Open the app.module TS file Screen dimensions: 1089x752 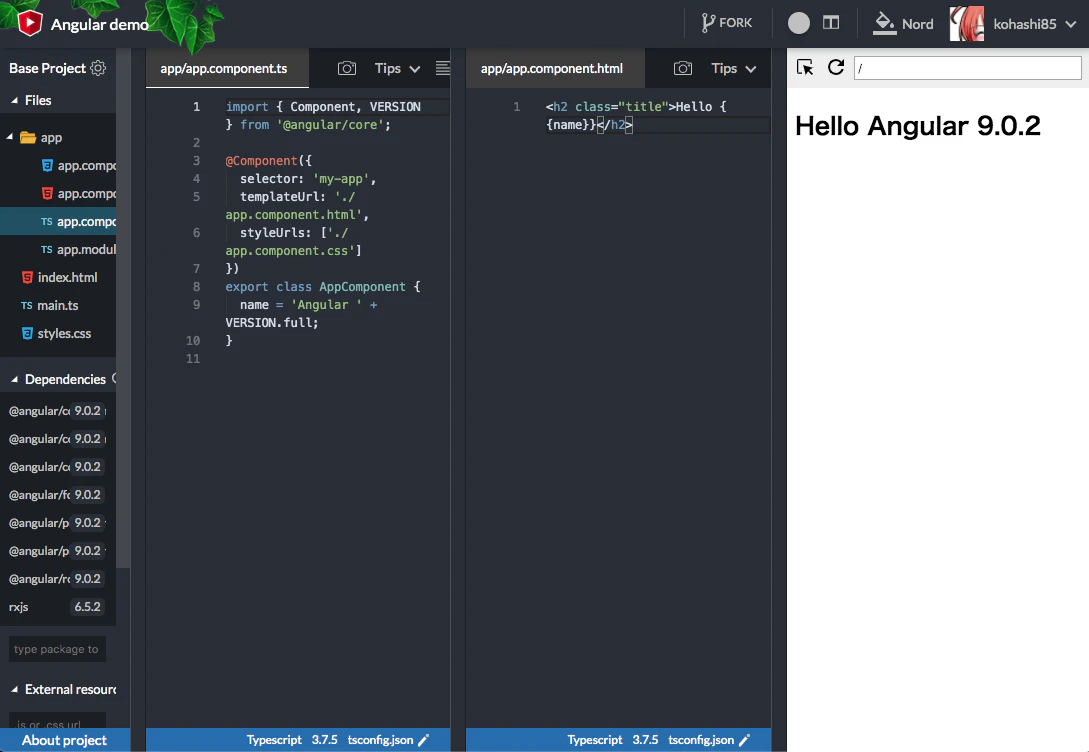tap(78, 249)
